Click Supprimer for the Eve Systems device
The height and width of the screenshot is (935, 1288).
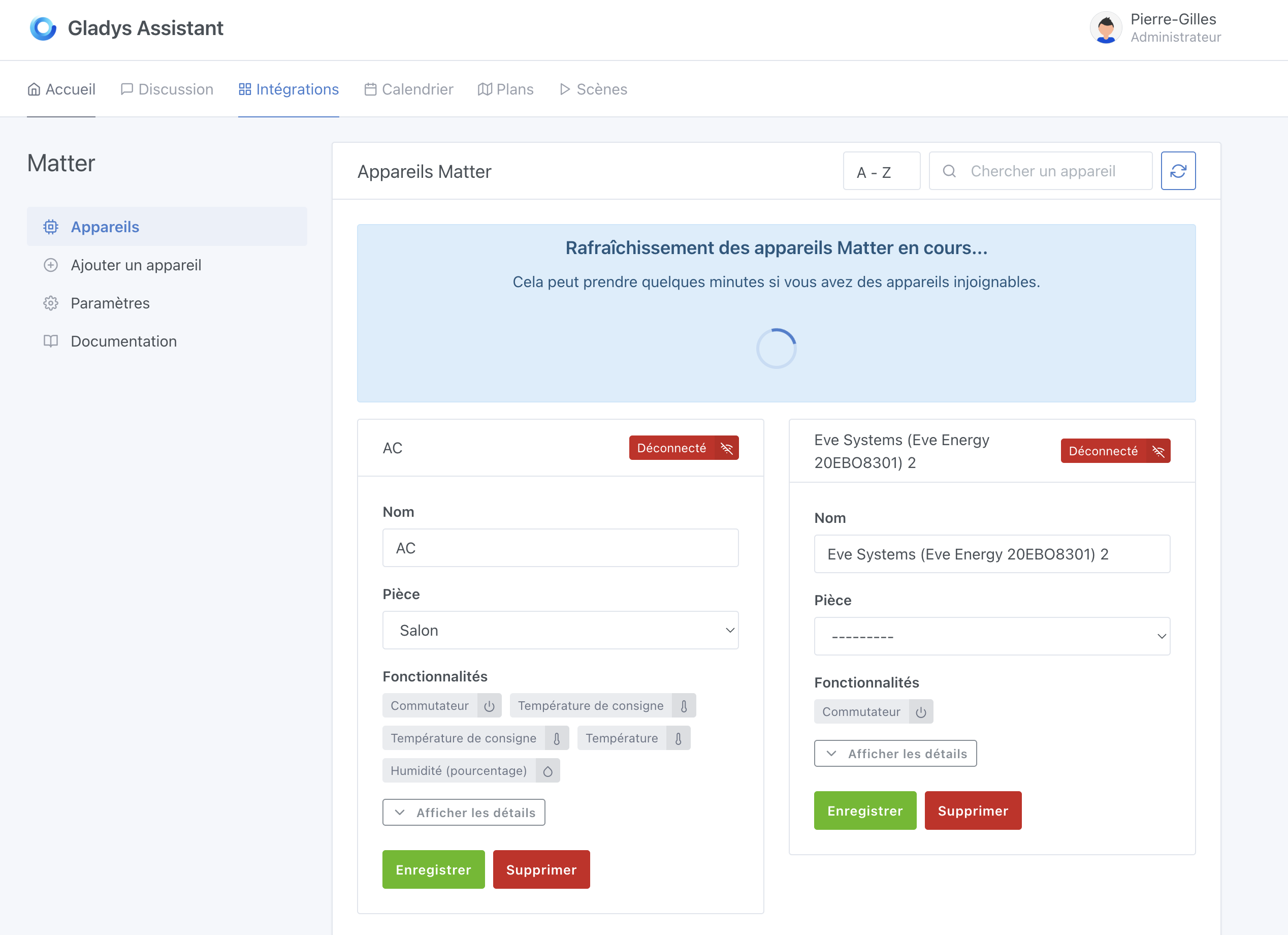pos(973,811)
